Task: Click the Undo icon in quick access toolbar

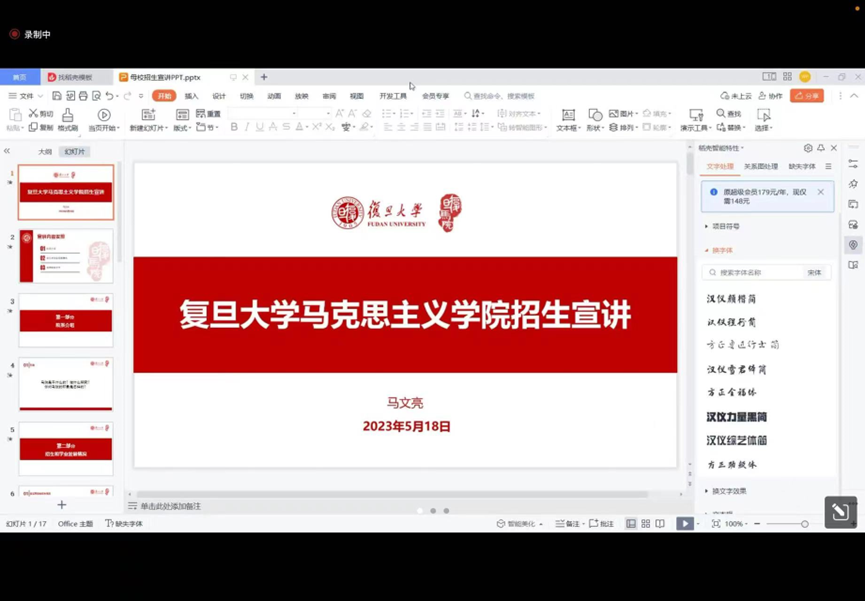Action: 109,96
